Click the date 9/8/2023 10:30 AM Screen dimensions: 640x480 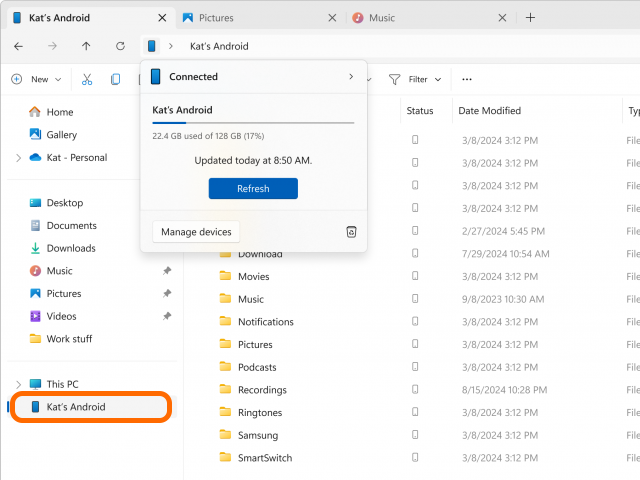pyautogui.click(x=503, y=299)
